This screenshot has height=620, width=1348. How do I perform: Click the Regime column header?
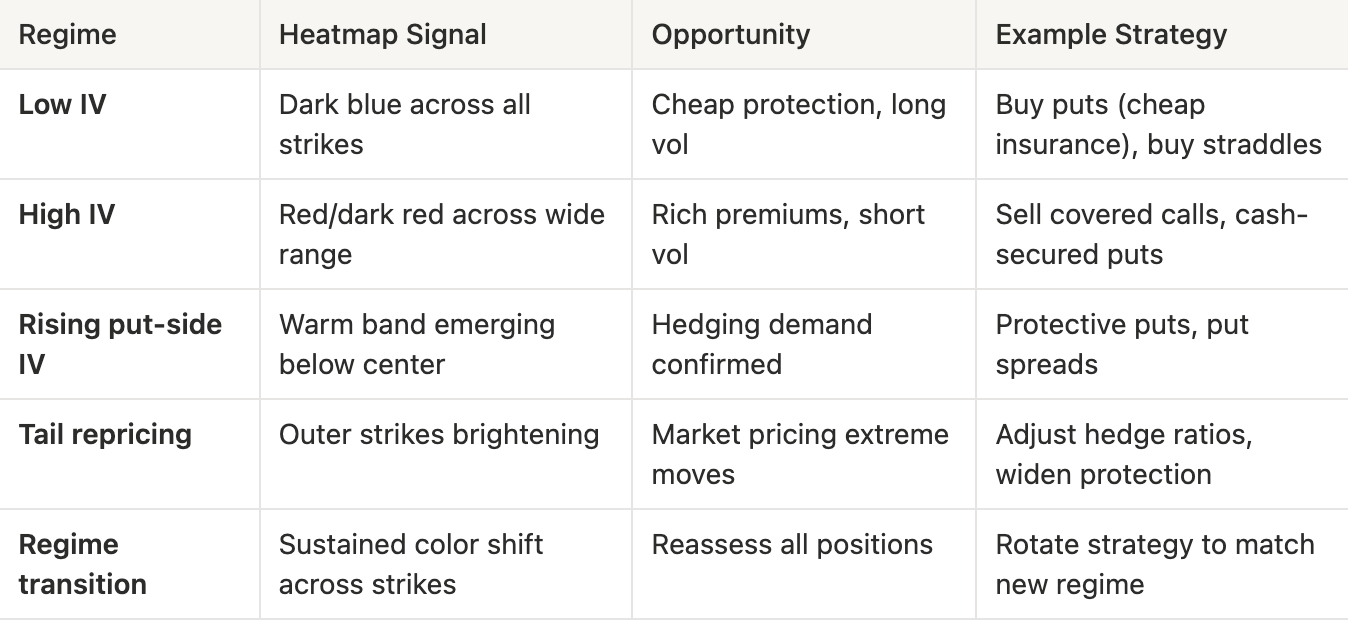[68, 35]
